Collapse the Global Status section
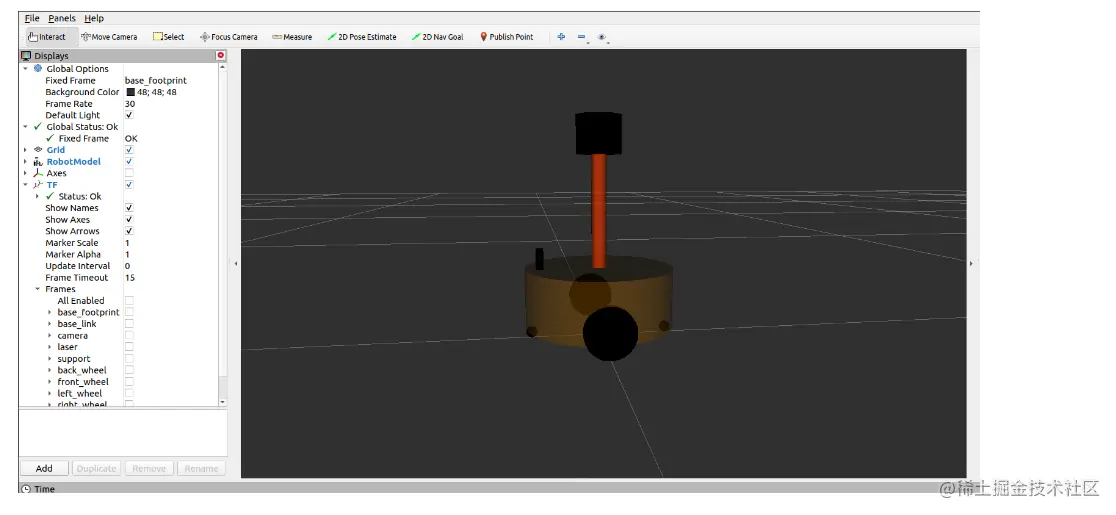The width and height of the screenshot is (1116, 515). [x=26, y=127]
